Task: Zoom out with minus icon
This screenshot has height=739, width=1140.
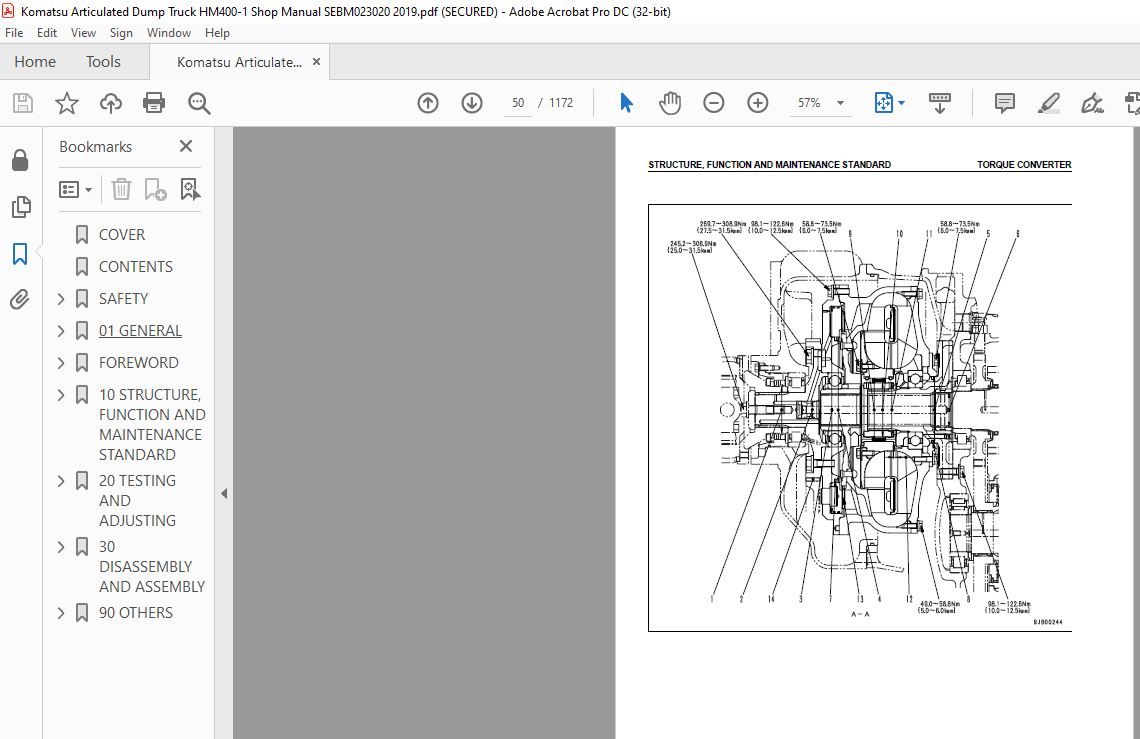Action: (714, 103)
